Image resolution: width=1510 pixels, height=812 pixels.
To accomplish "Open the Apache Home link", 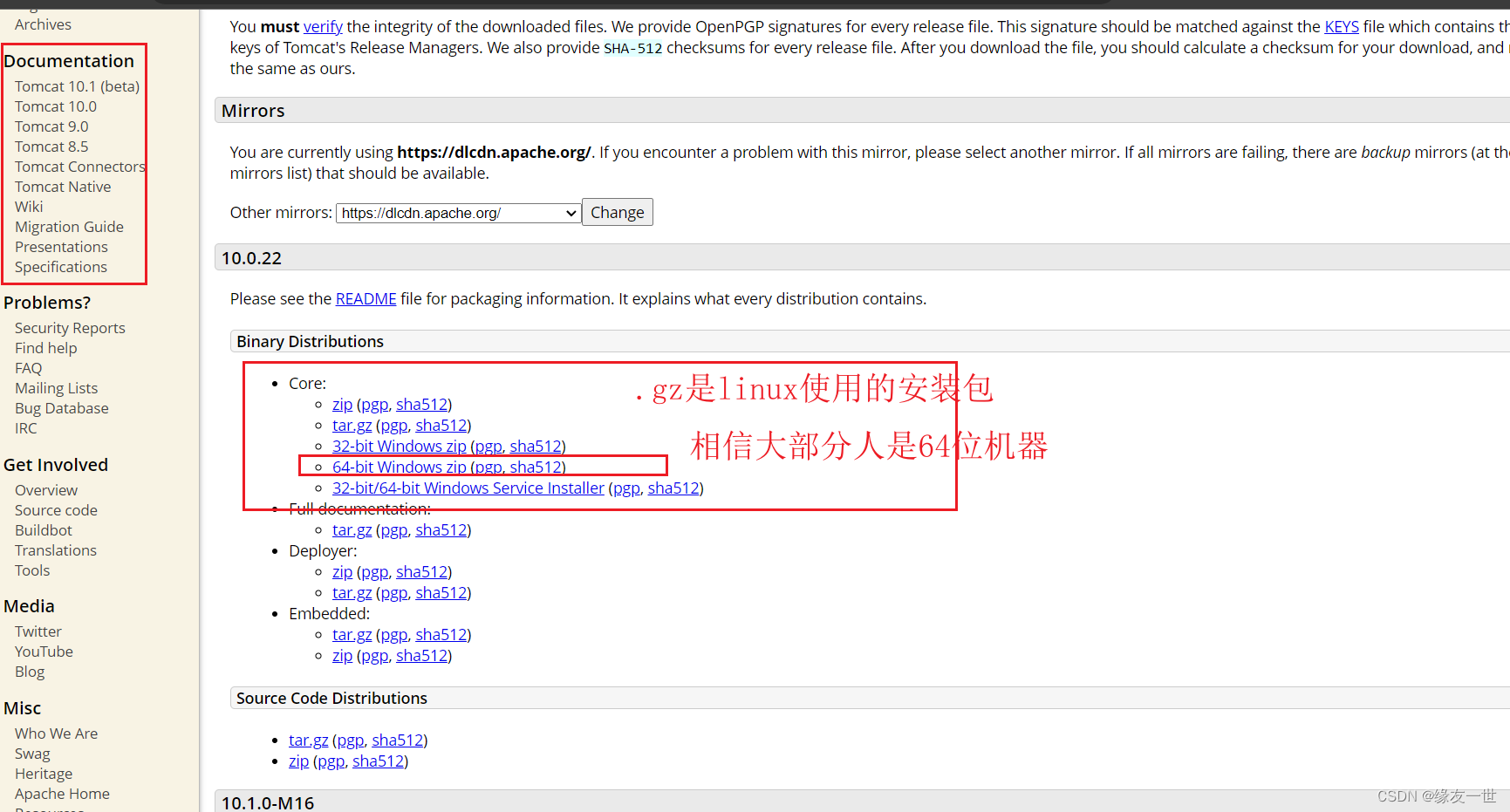I will (62, 794).
